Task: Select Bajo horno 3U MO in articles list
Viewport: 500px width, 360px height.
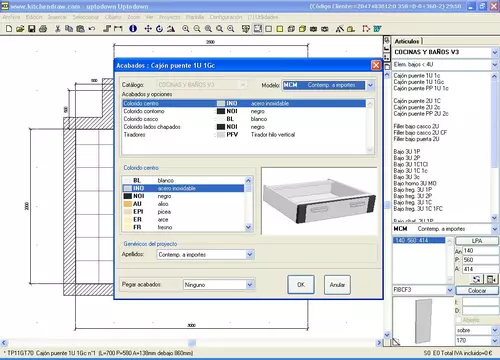Action: coord(415,183)
